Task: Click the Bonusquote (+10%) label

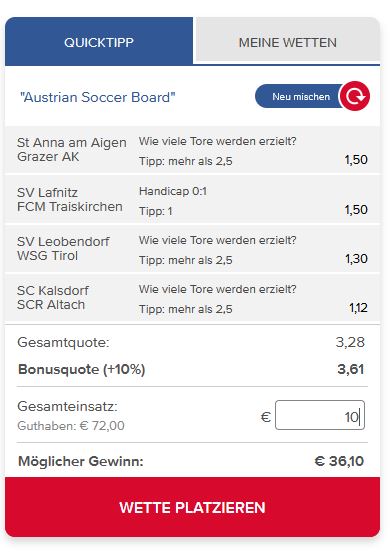Action: (82, 369)
